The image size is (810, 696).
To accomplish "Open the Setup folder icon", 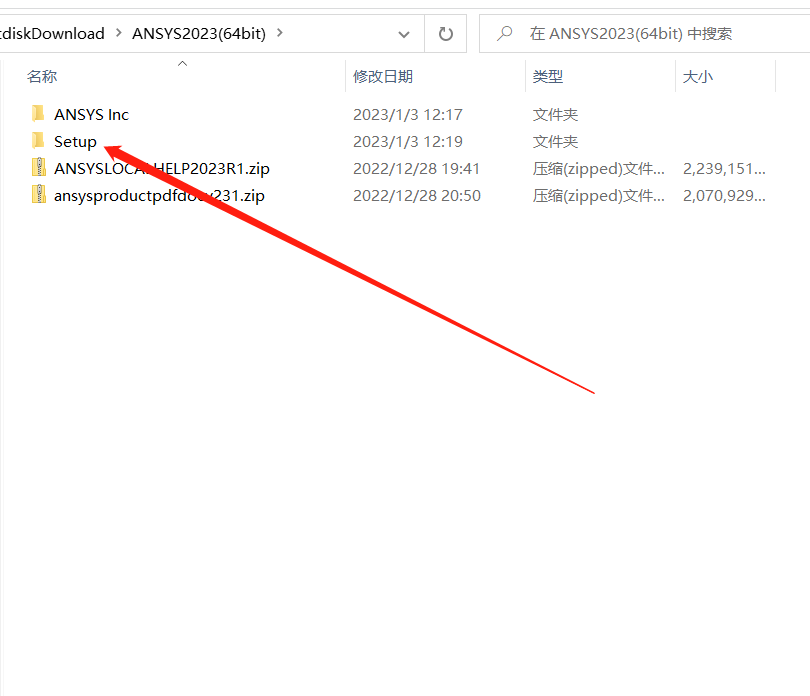I will [39, 141].
